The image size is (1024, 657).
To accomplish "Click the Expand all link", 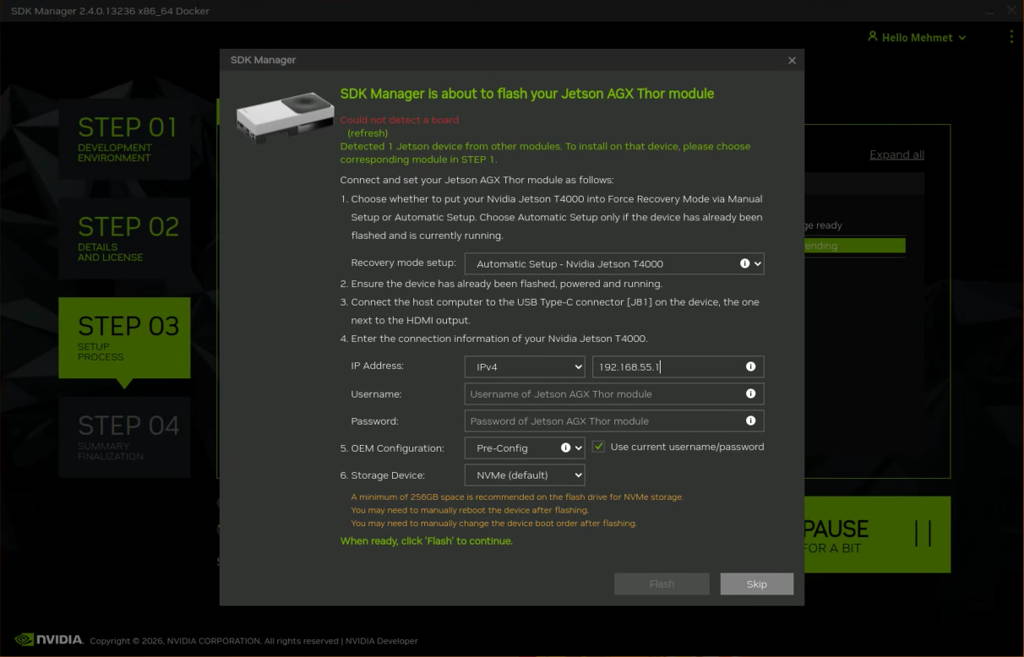I will [897, 155].
